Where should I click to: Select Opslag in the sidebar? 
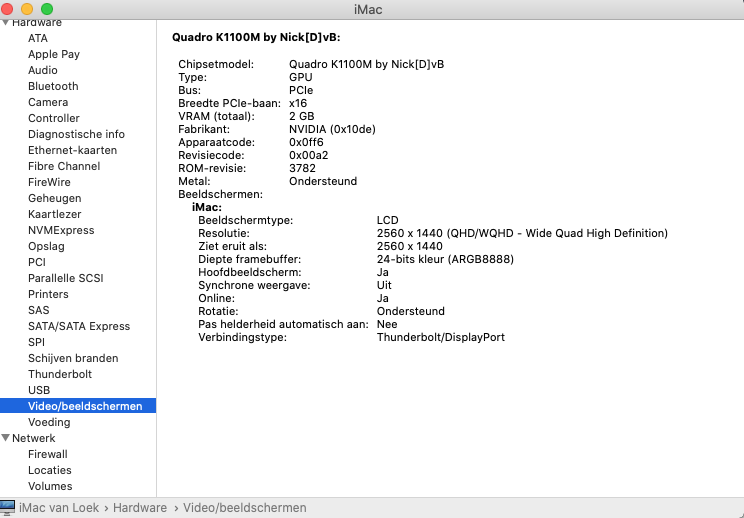pos(46,246)
